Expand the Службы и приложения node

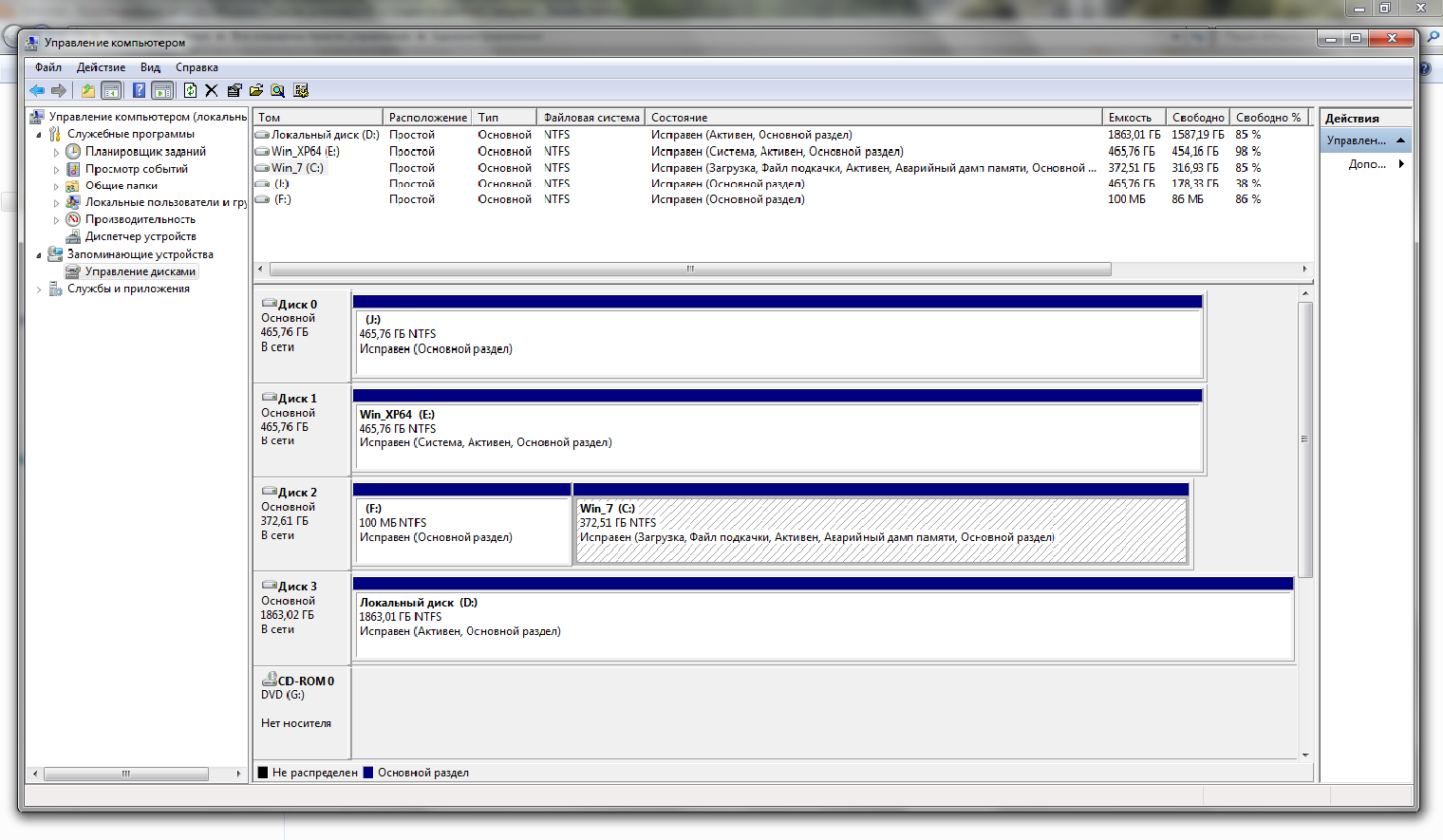(x=39, y=289)
